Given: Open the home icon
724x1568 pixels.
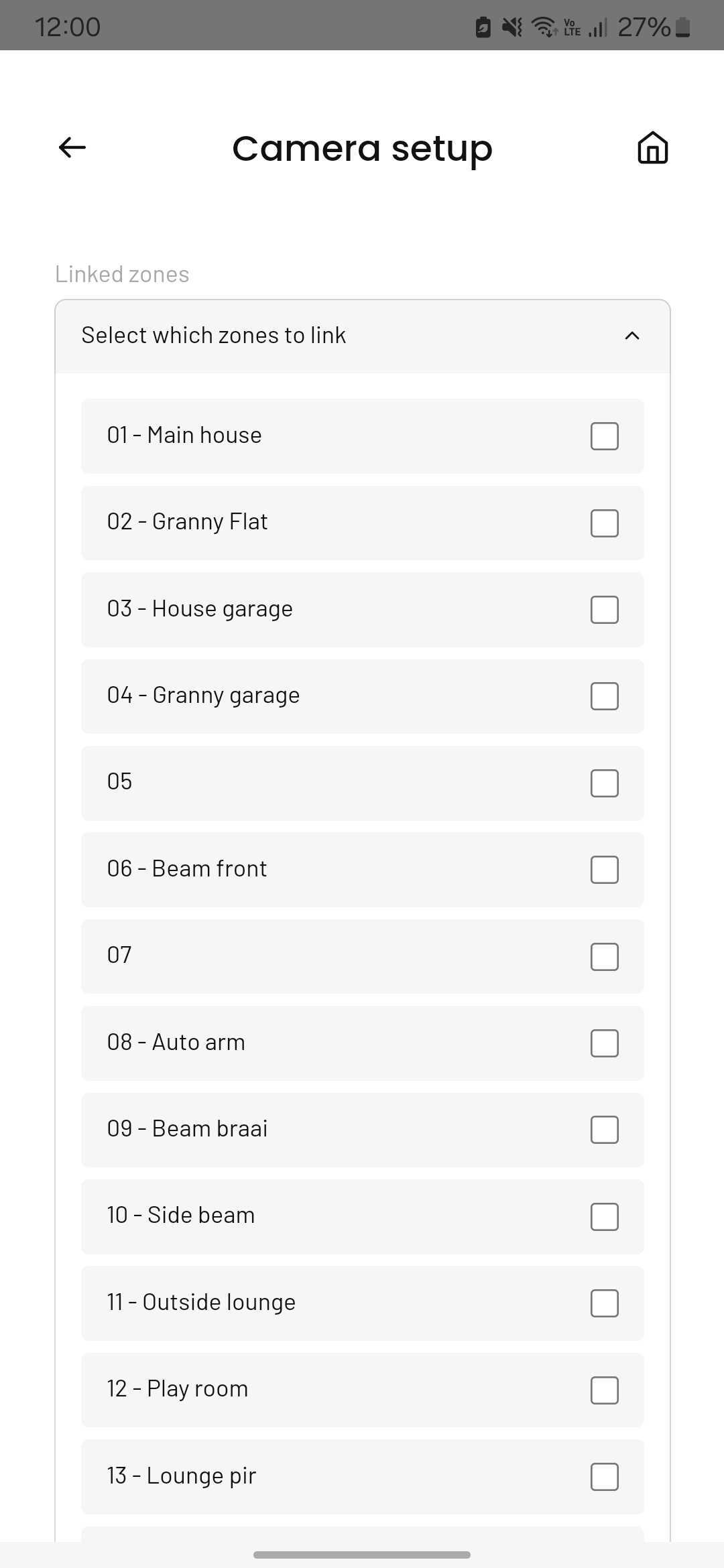Looking at the screenshot, I should [652, 147].
